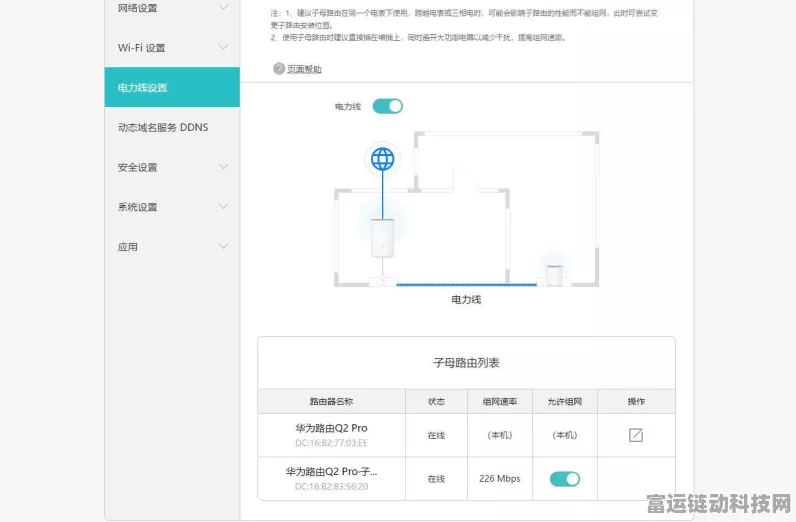Disable 允许组网 for Q2 Pro-子 router
The image size is (796, 522).
tap(565, 479)
